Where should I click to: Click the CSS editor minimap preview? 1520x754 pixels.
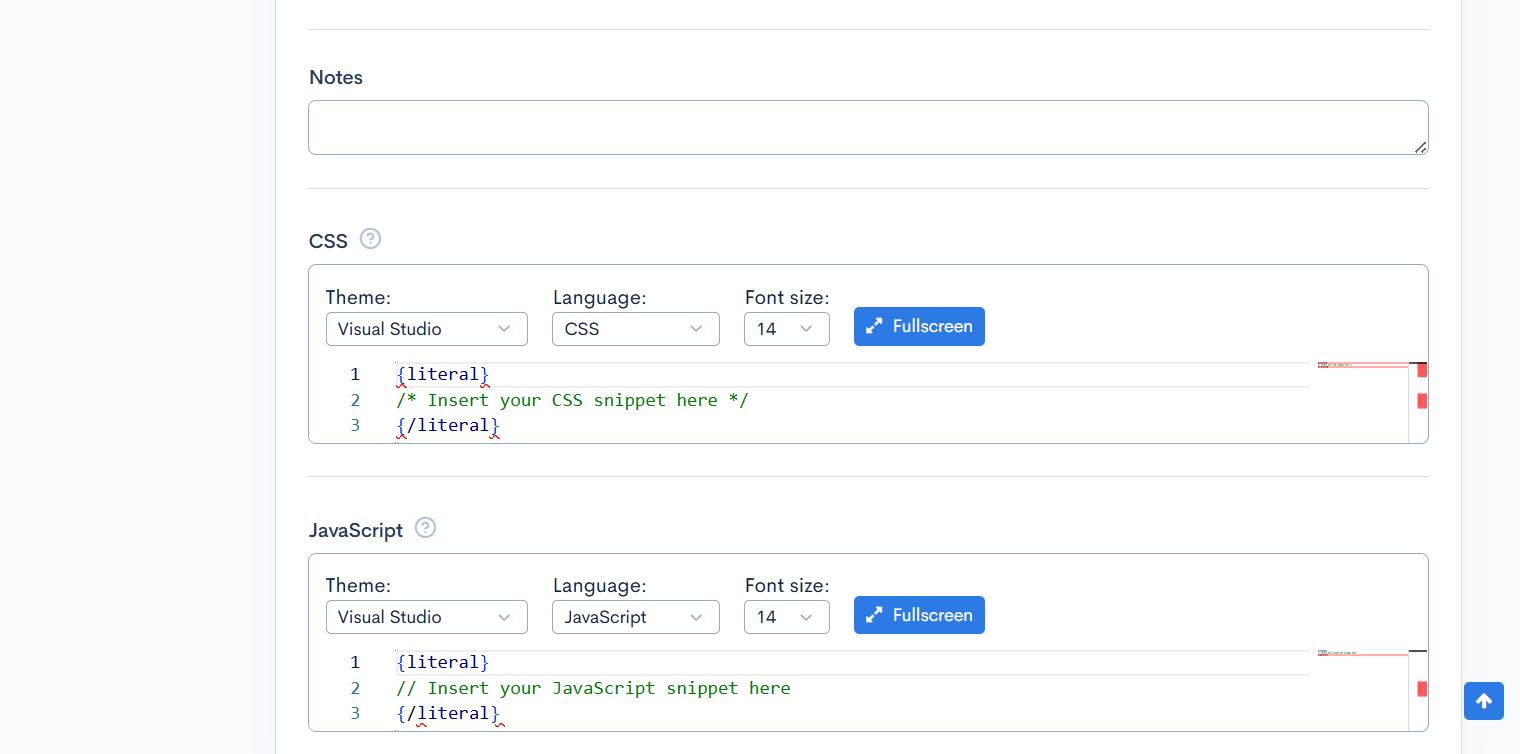[1361, 400]
